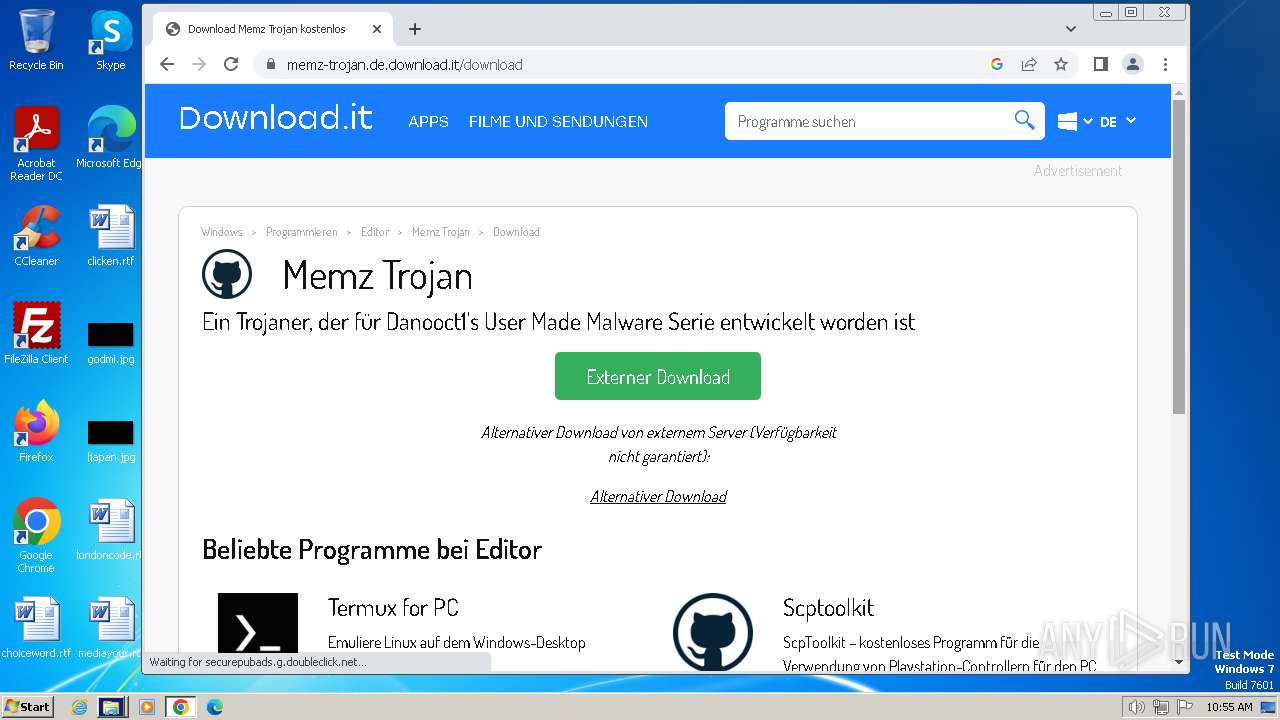This screenshot has width=1280, height=720.
Task: Open CCleaner desktop shortcut
Action: tap(36, 236)
